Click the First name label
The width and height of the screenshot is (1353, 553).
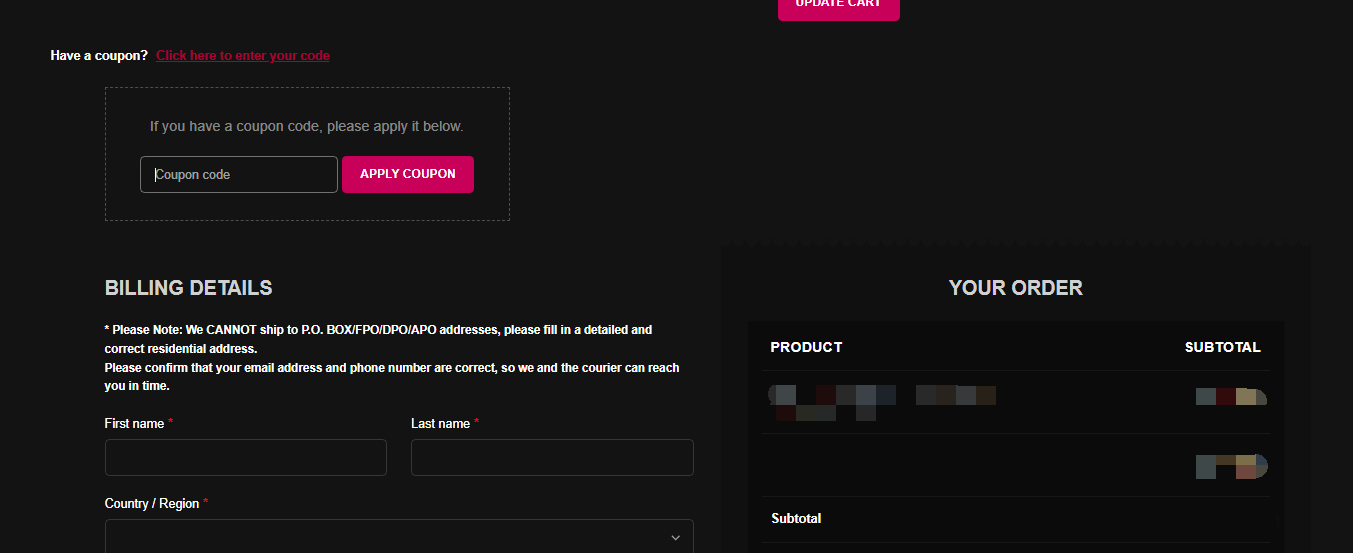(x=134, y=423)
